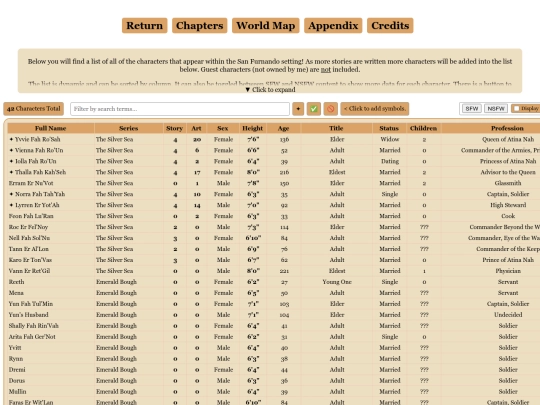Image resolution: width=540 pixels, height=405 pixels.
Task: Select the Mullin name cell
Action: point(51,392)
